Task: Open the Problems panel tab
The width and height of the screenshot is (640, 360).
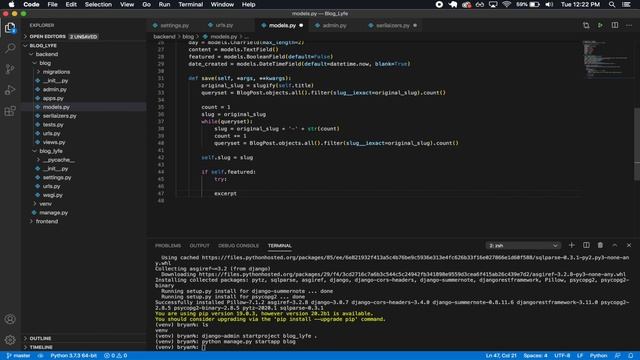Action: (x=168, y=246)
